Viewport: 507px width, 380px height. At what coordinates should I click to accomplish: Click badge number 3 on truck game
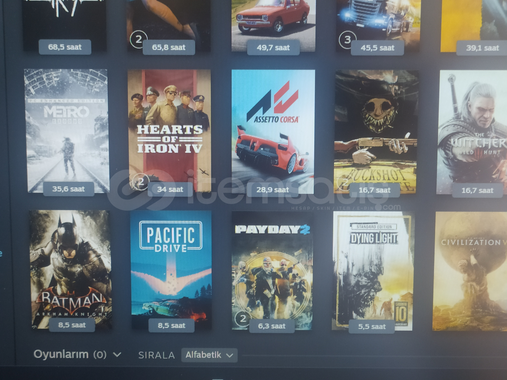pos(347,40)
